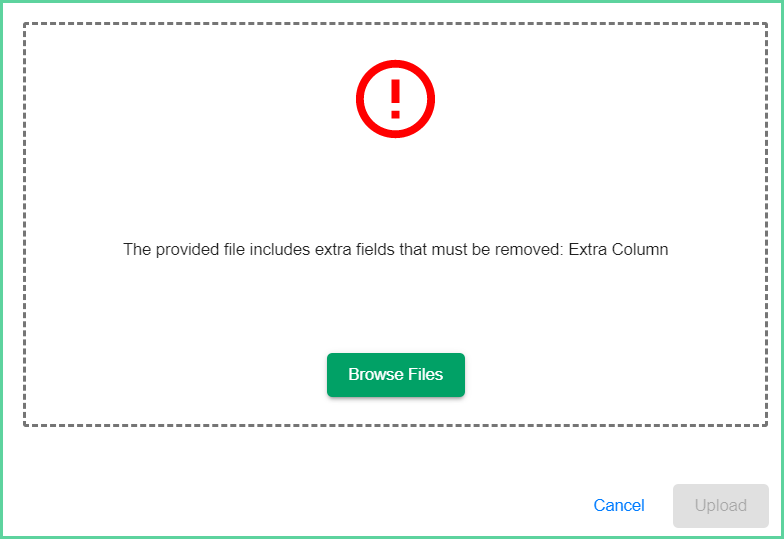Click Cancel next to the Upload button

618,505
